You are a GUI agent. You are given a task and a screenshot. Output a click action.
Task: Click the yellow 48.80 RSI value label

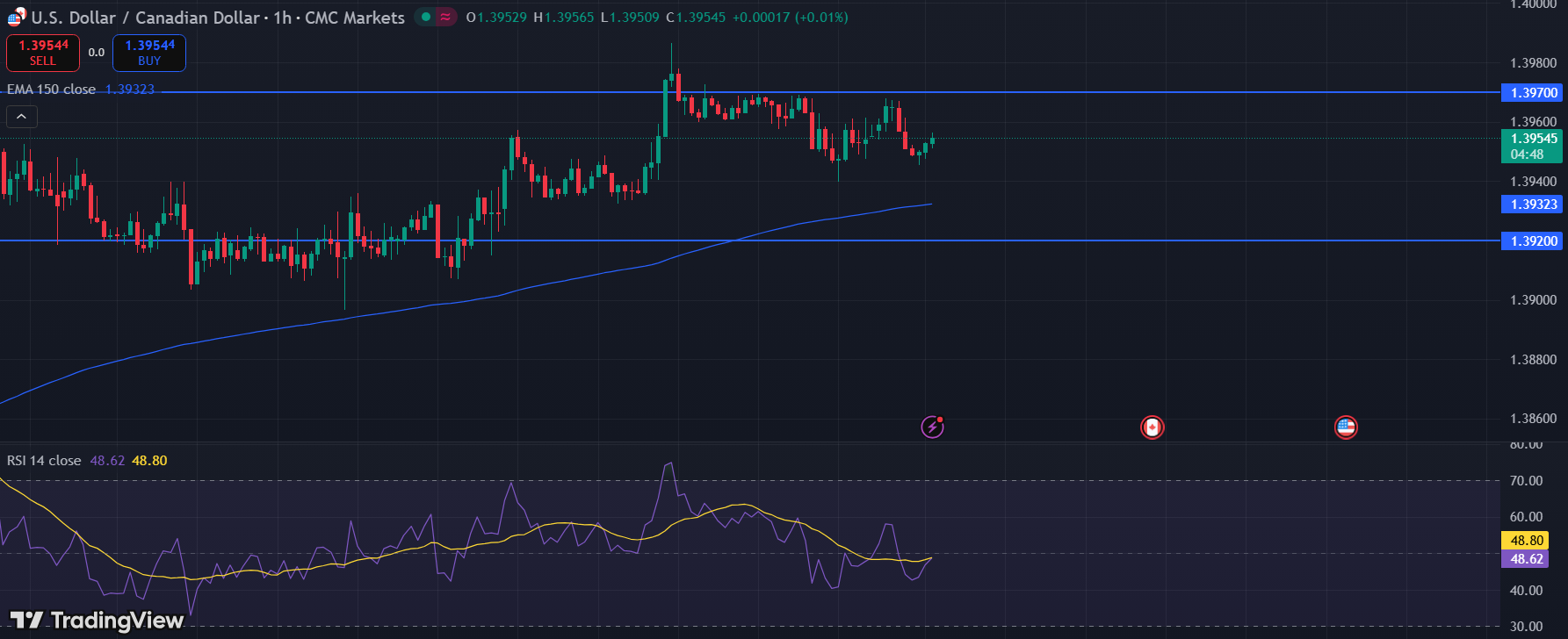pyautogui.click(x=1527, y=541)
